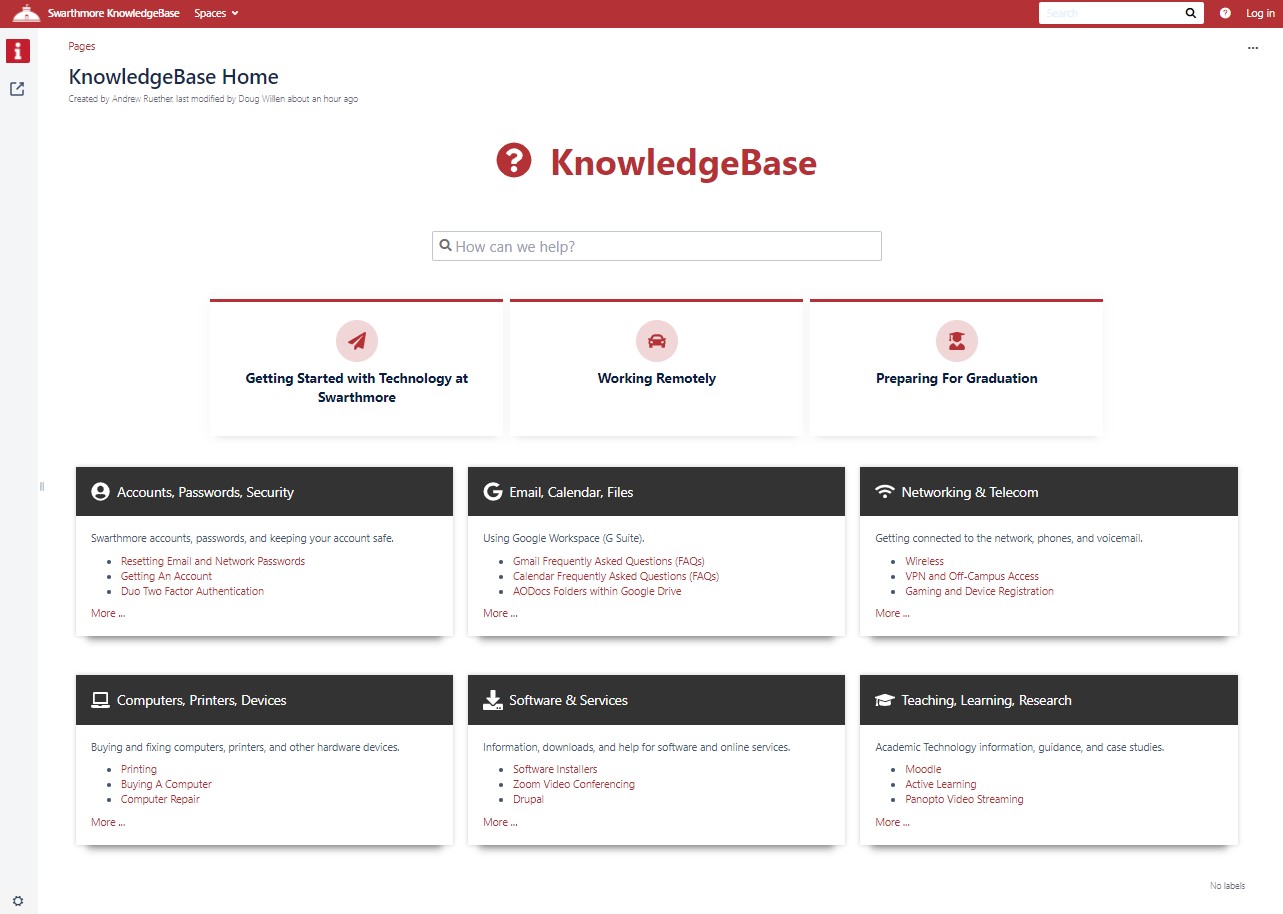Image resolution: width=1283 pixels, height=914 pixels.
Task: Click the car icon for Working Remotely
Action: [657, 341]
